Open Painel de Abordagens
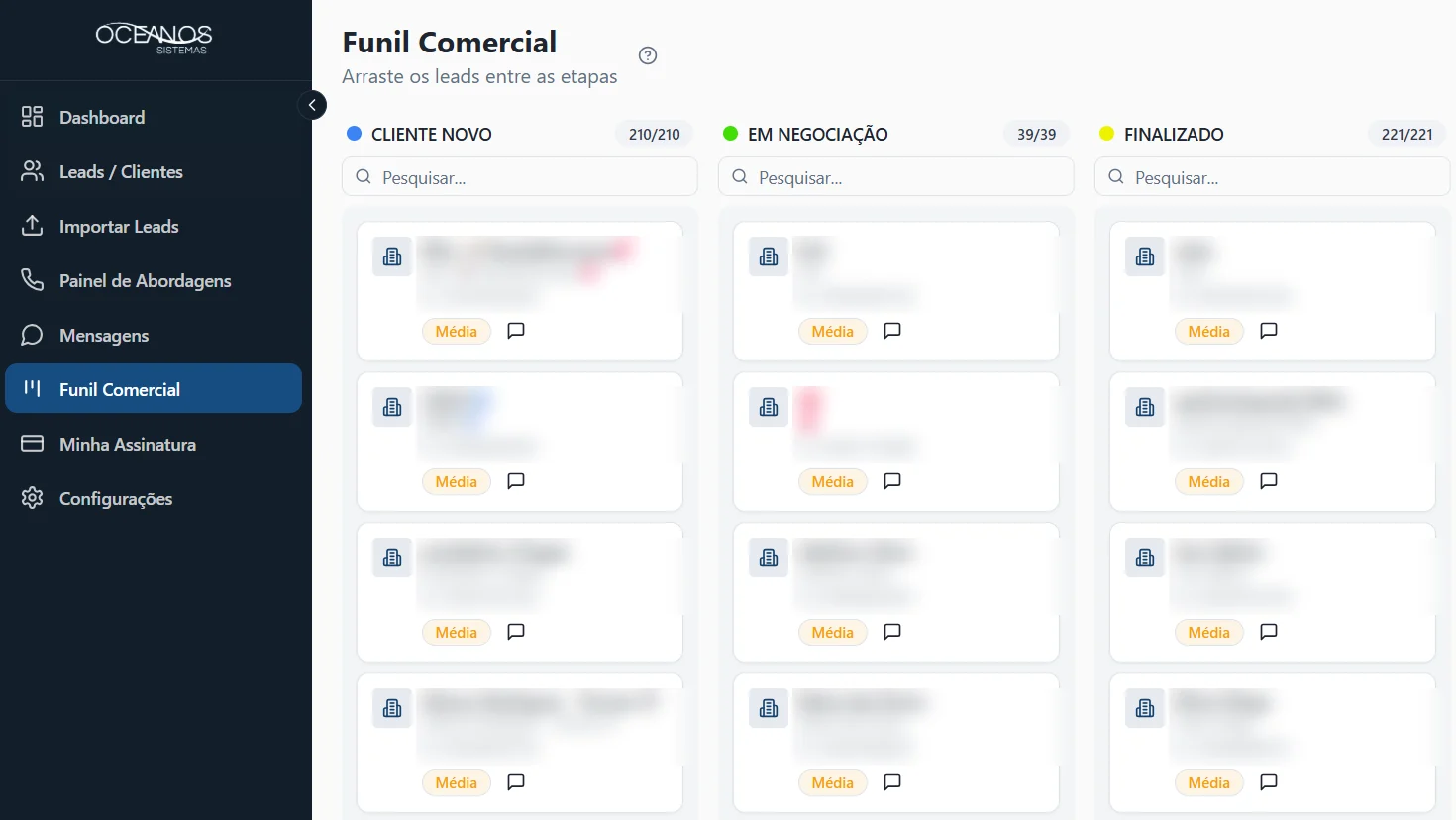Image resolution: width=1456 pixels, height=820 pixels. [x=154, y=280]
